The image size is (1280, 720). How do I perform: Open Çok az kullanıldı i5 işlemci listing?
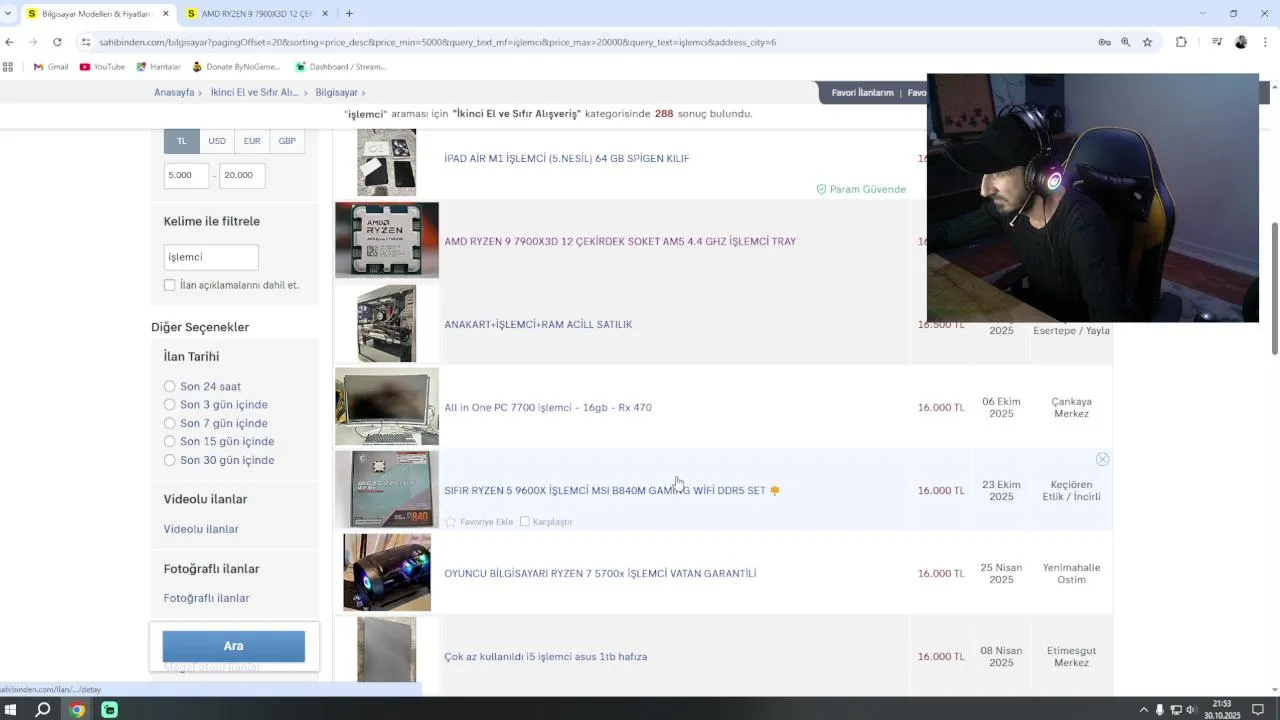(545, 656)
